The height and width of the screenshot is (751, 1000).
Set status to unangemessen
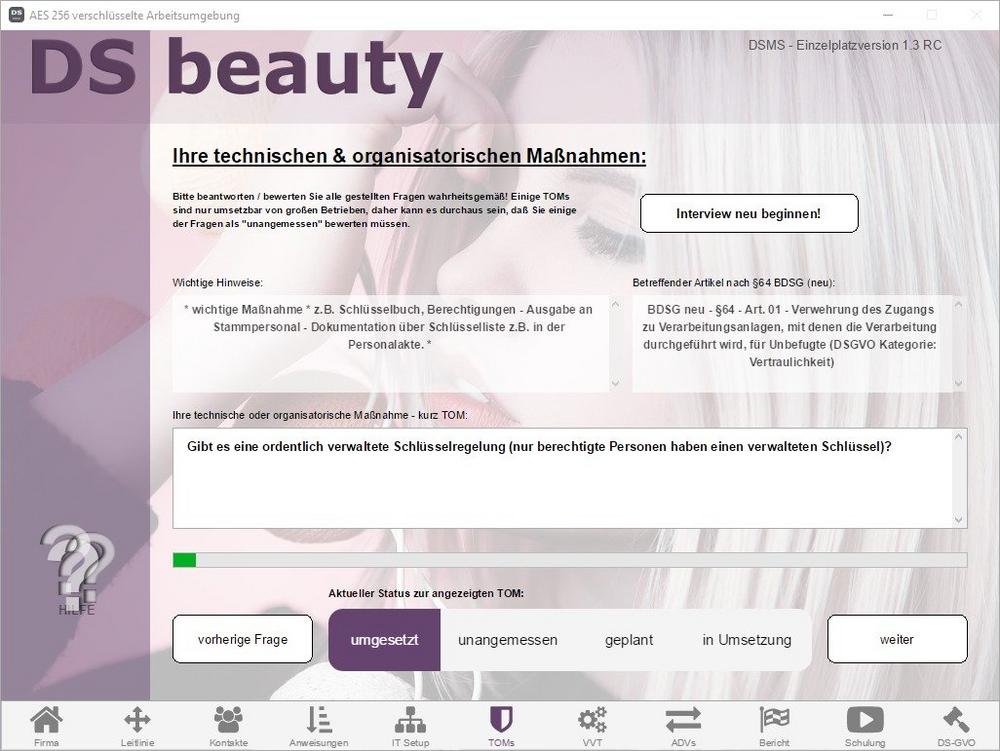508,640
